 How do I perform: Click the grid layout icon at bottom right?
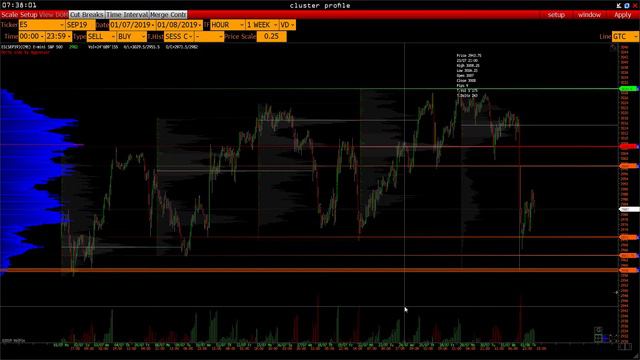pyautogui.click(x=598, y=338)
